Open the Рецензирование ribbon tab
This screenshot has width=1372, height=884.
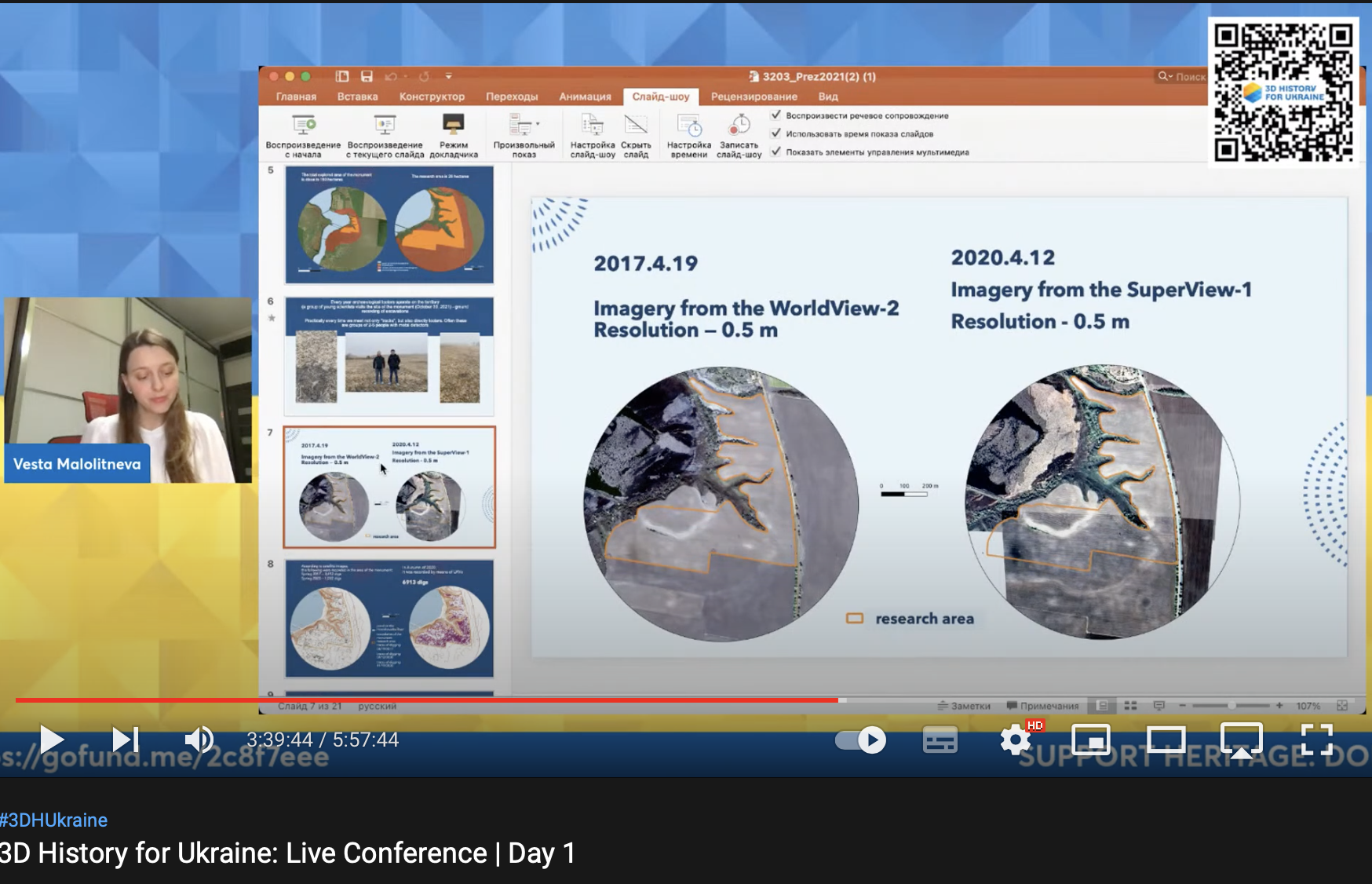pyautogui.click(x=754, y=97)
